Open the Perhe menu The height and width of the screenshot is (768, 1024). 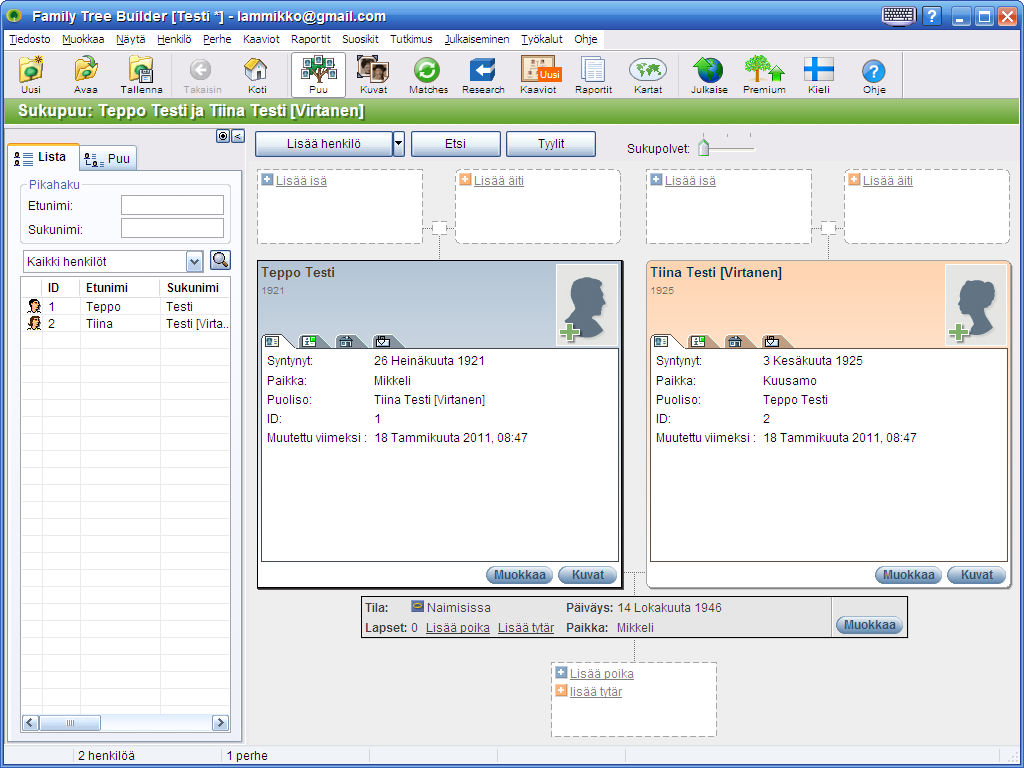pos(217,39)
